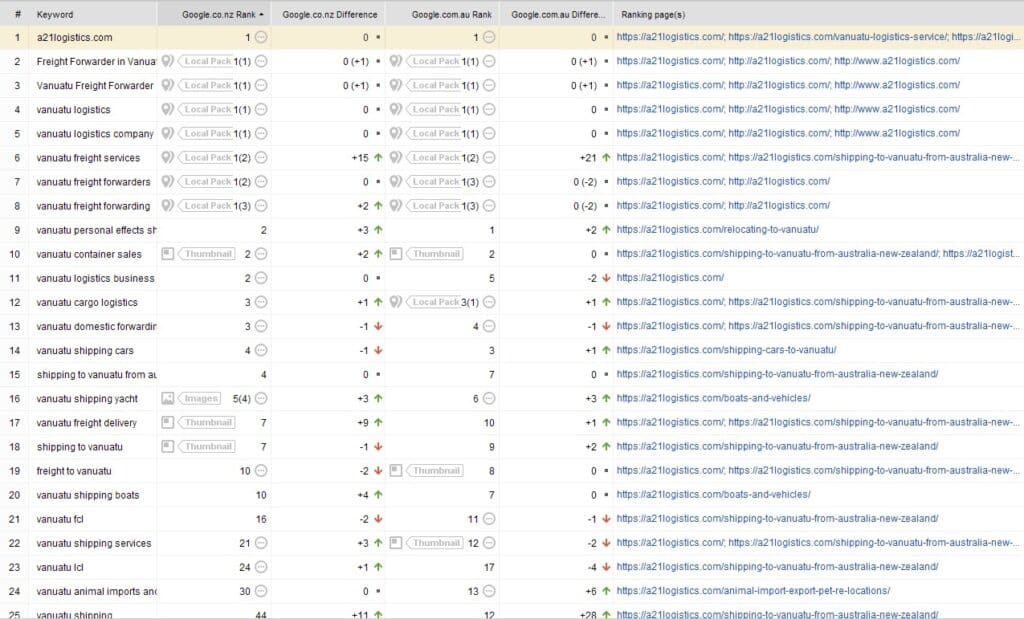Viewport: 1024px width, 619px height.
Task: Select the keyword vanuatu personal effects
Action: coord(96,230)
